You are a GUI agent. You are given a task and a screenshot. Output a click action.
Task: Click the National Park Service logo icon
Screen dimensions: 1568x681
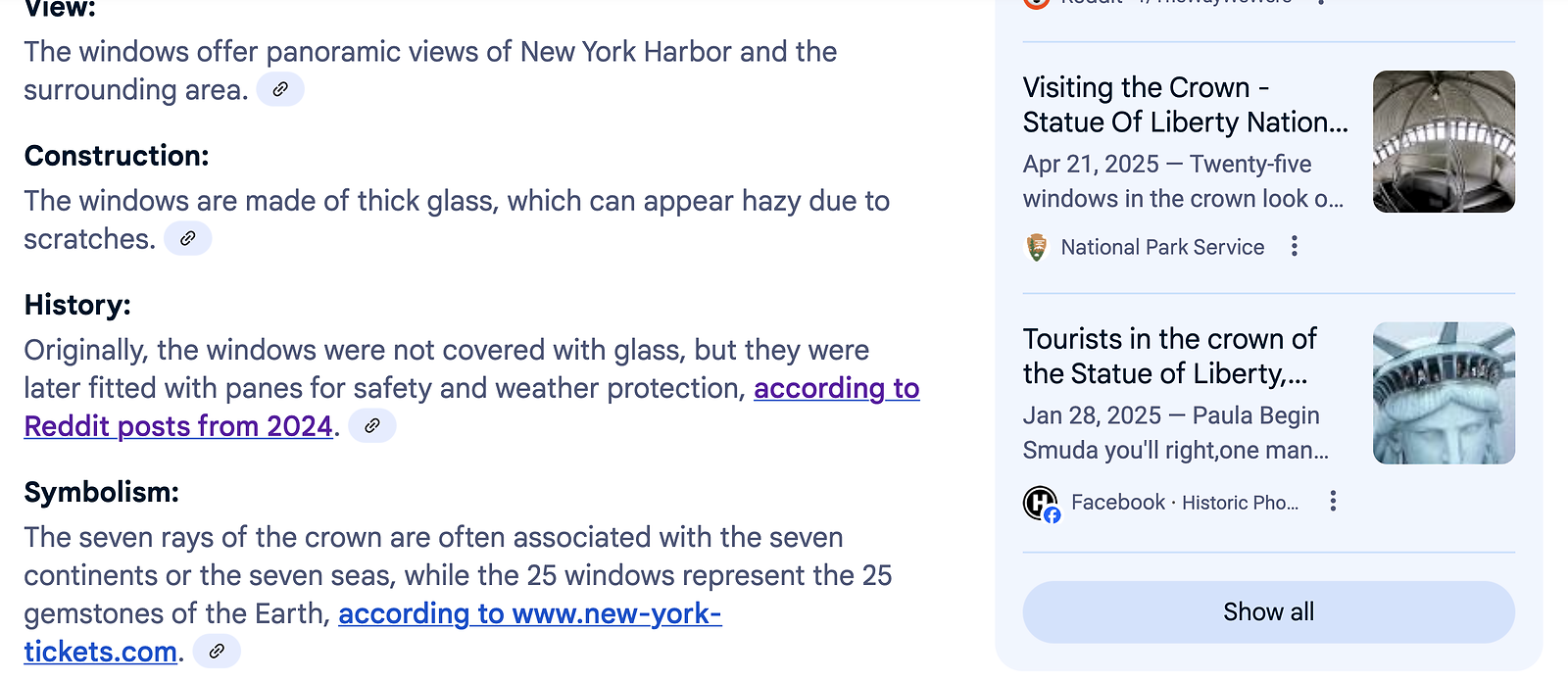point(1037,247)
